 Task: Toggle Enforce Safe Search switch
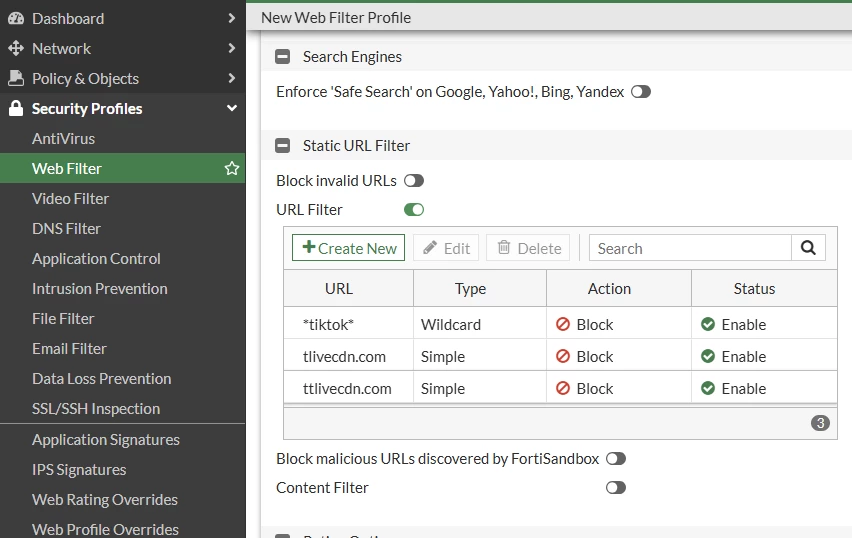tap(641, 92)
